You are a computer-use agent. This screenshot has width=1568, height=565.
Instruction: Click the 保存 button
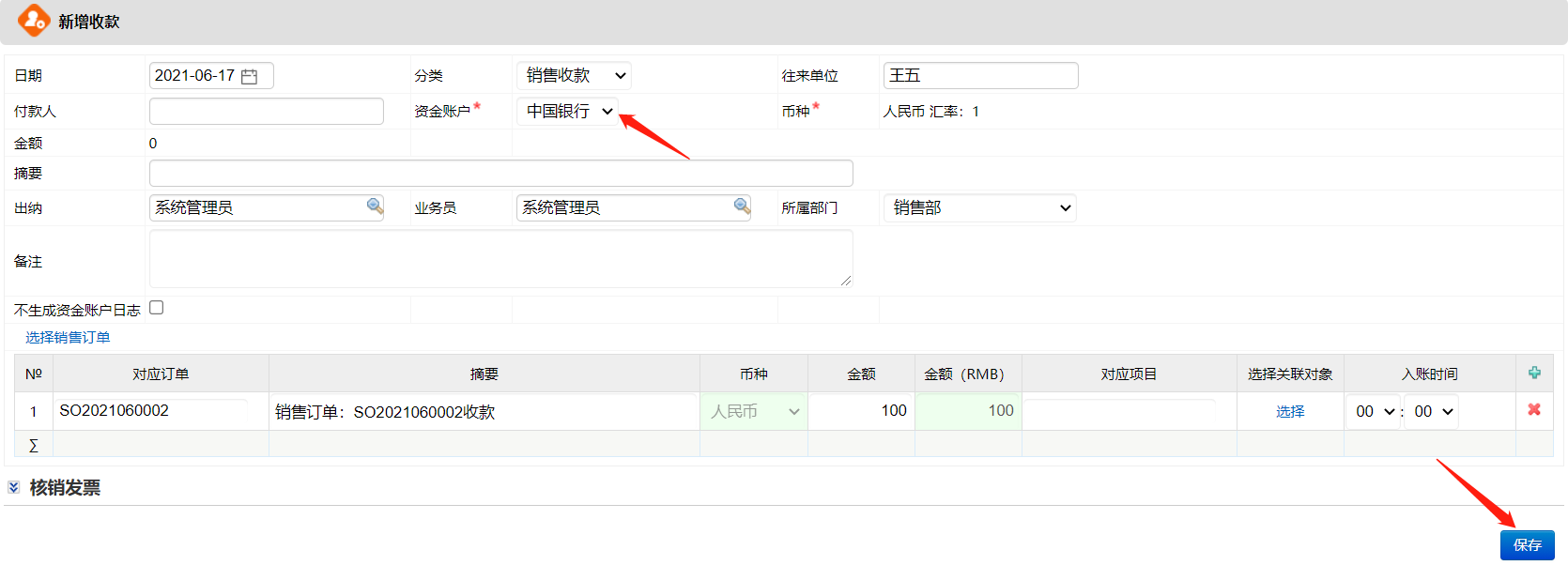[1527, 544]
